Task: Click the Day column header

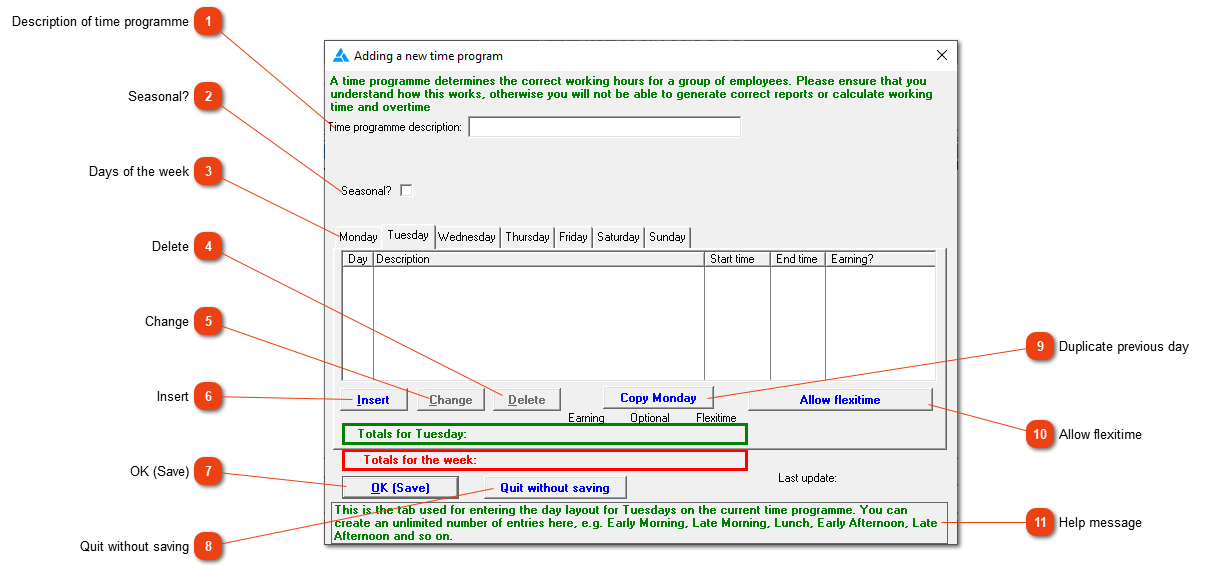Action: pos(358,259)
